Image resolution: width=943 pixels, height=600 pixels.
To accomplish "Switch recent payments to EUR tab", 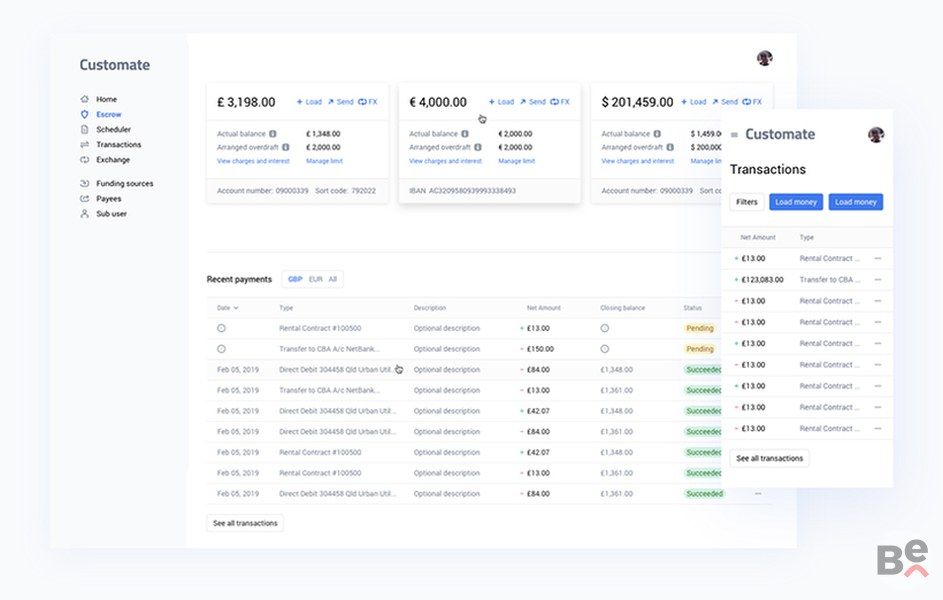I will point(316,280).
